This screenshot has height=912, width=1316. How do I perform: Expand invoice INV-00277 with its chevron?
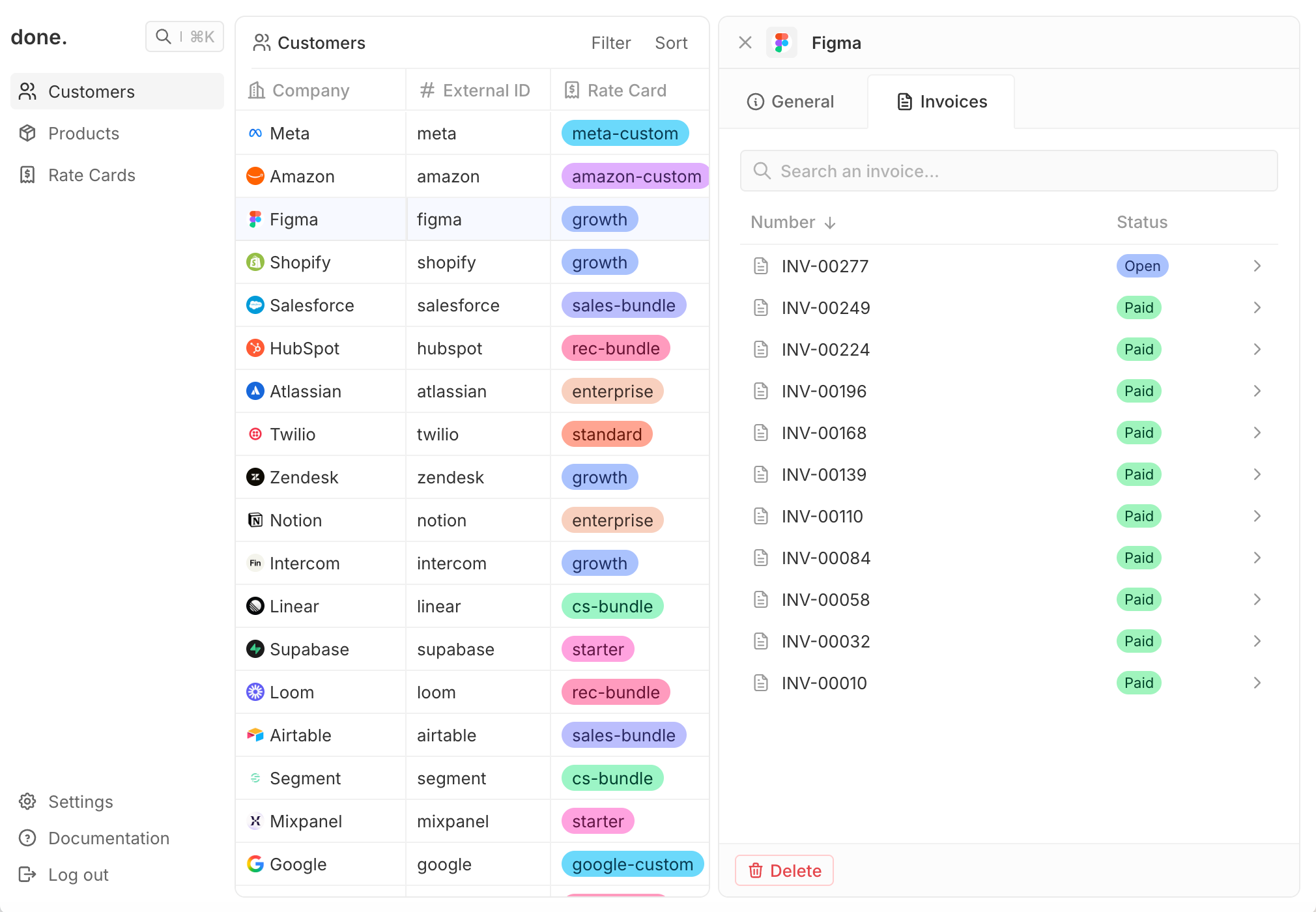pyautogui.click(x=1257, y=266)
